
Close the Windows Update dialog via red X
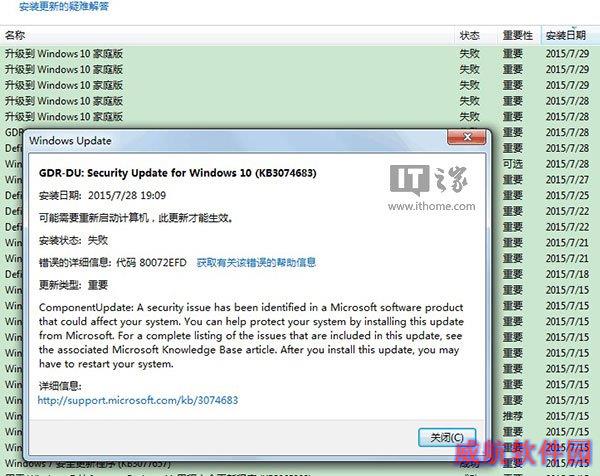[467, 137]
